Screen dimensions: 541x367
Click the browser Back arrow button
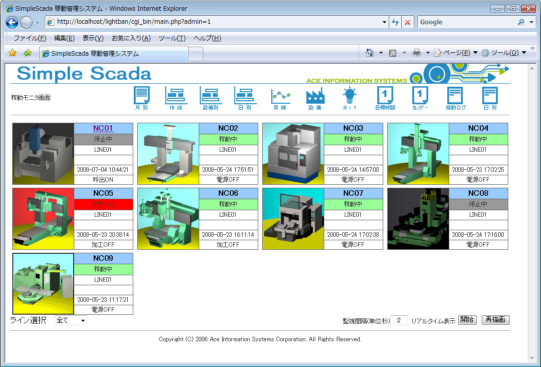point(12,23)
